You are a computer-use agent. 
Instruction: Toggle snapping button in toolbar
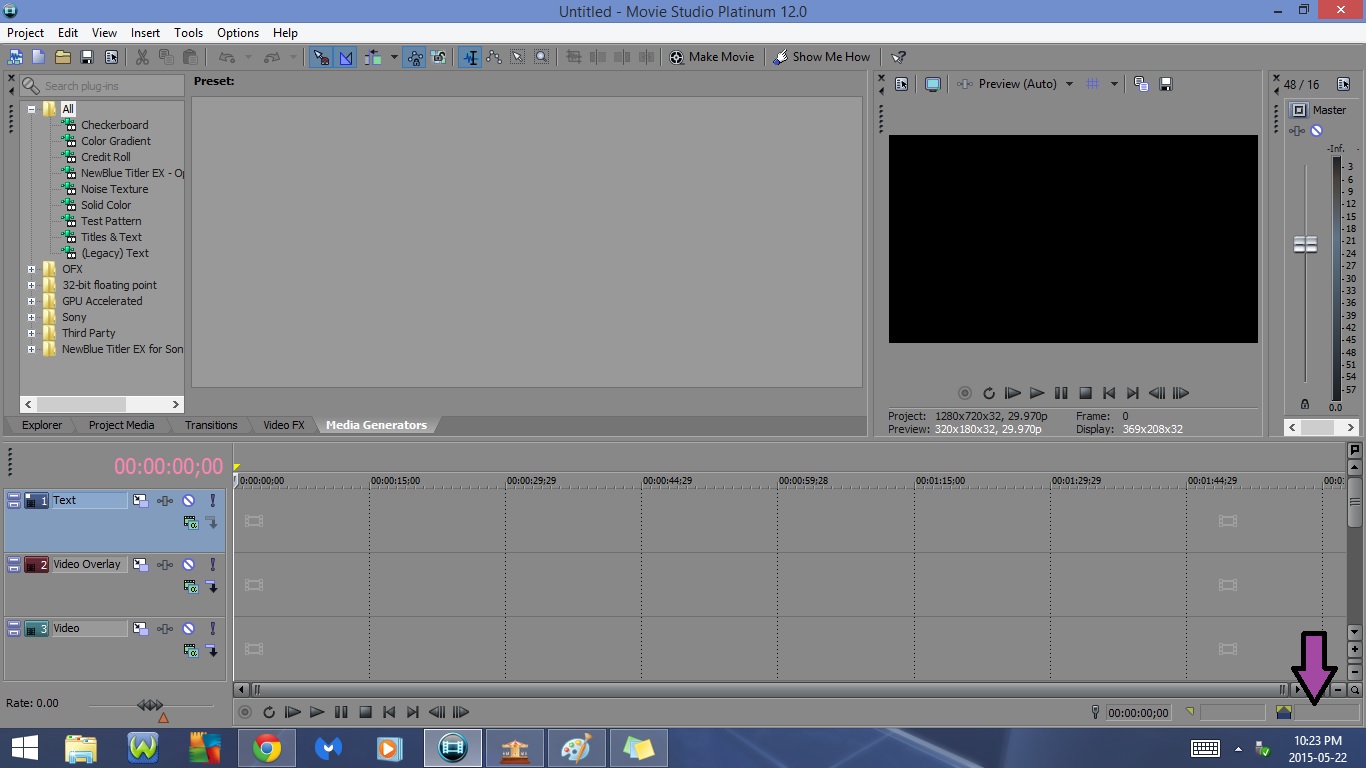tap(320, 57)
